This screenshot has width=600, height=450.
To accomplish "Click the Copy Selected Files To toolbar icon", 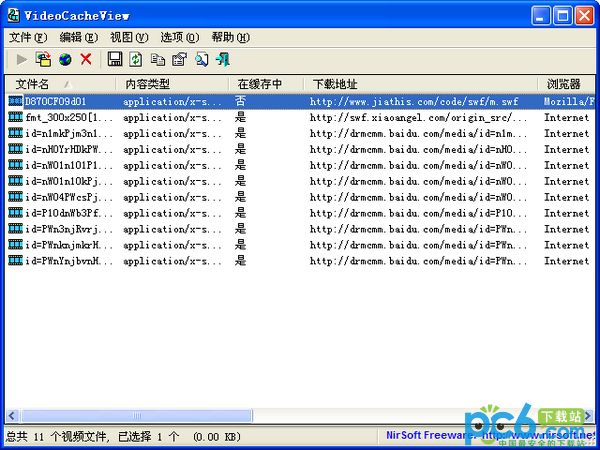I will pyautogui.click(x=43, y=59).
